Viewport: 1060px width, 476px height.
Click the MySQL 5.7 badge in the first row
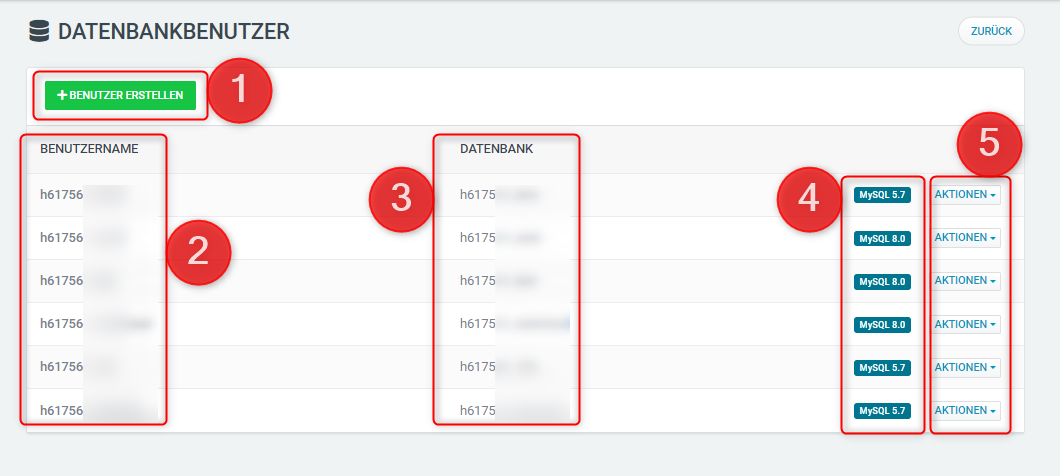[x=882, y=196]
